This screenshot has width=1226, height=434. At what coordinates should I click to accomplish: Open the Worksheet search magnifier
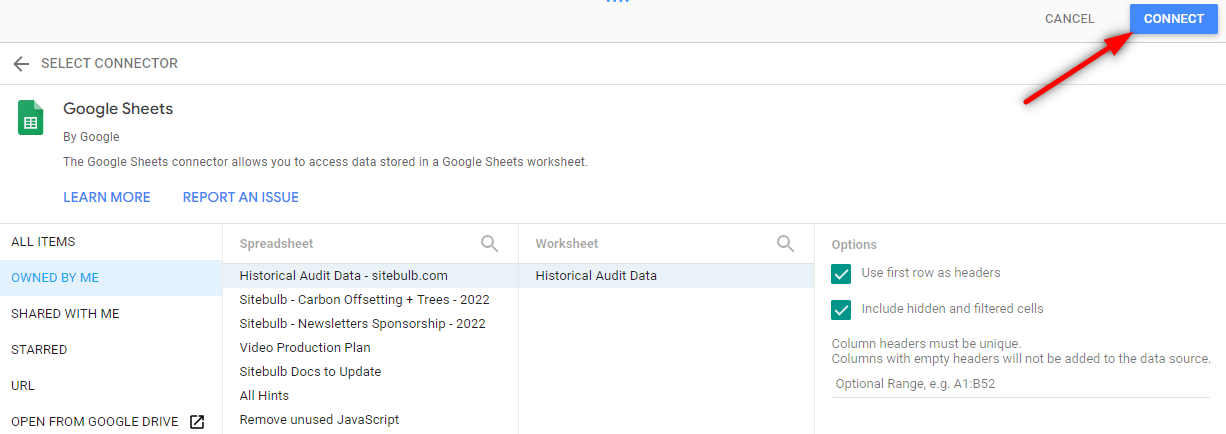[x=785, y=243]
